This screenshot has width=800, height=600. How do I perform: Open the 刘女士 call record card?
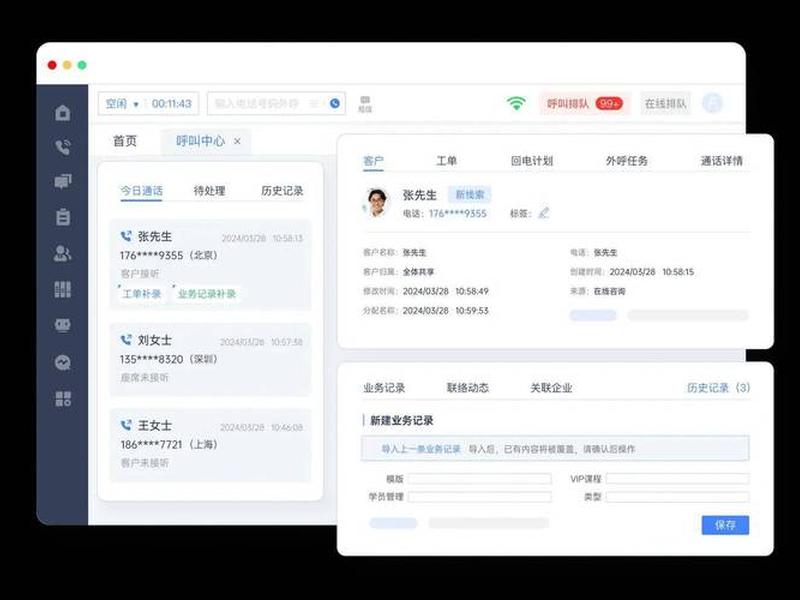click(210, 359)
